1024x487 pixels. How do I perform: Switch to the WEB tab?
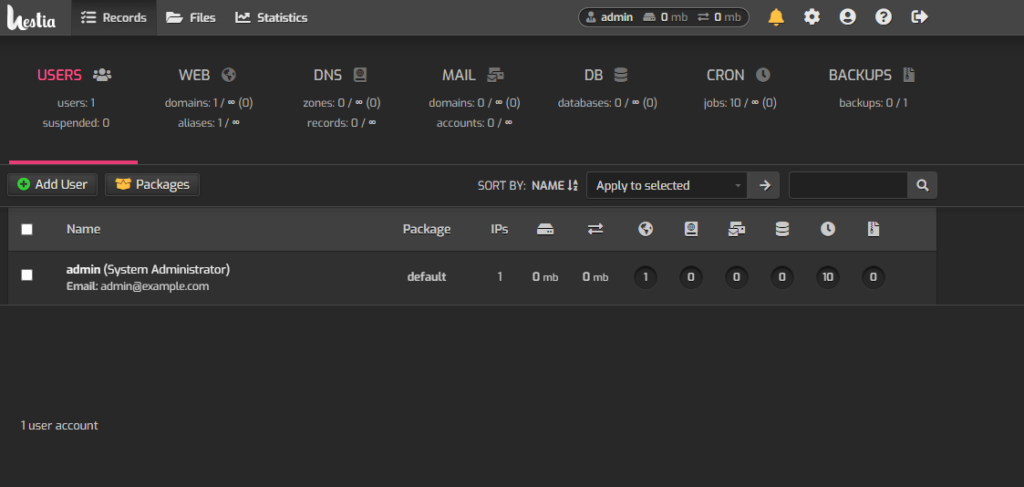(x=207, y=75)
